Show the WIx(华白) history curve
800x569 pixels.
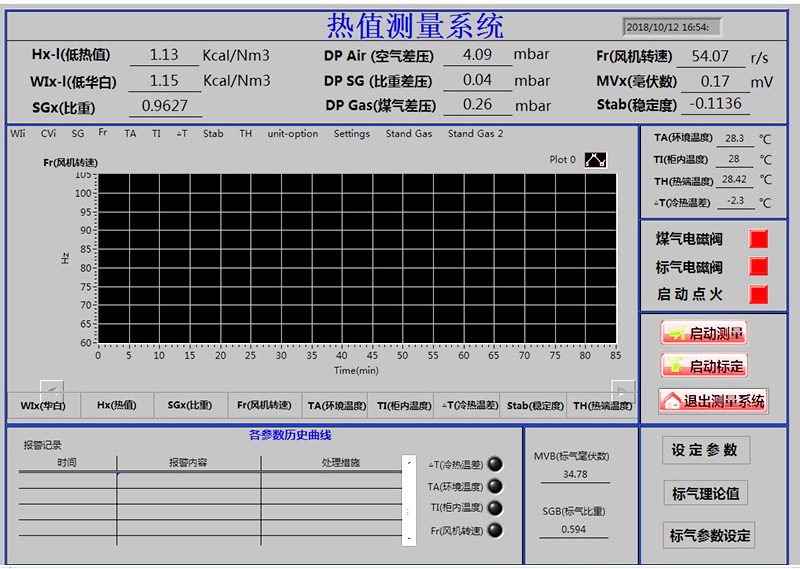[x=43, y=406]
